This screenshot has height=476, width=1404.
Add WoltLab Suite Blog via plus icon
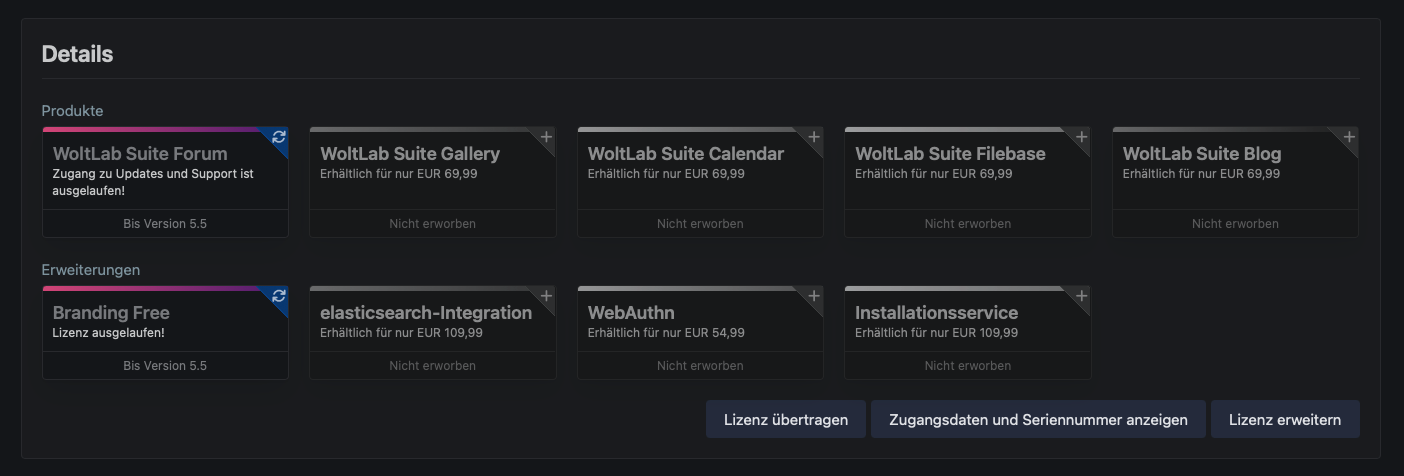click(x=1349, y=137)
